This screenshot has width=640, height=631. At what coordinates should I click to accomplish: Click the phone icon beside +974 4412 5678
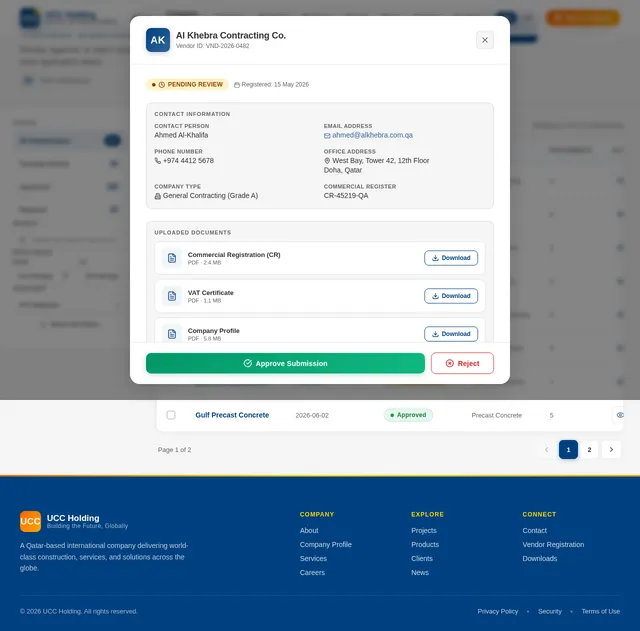pos(158,161)
